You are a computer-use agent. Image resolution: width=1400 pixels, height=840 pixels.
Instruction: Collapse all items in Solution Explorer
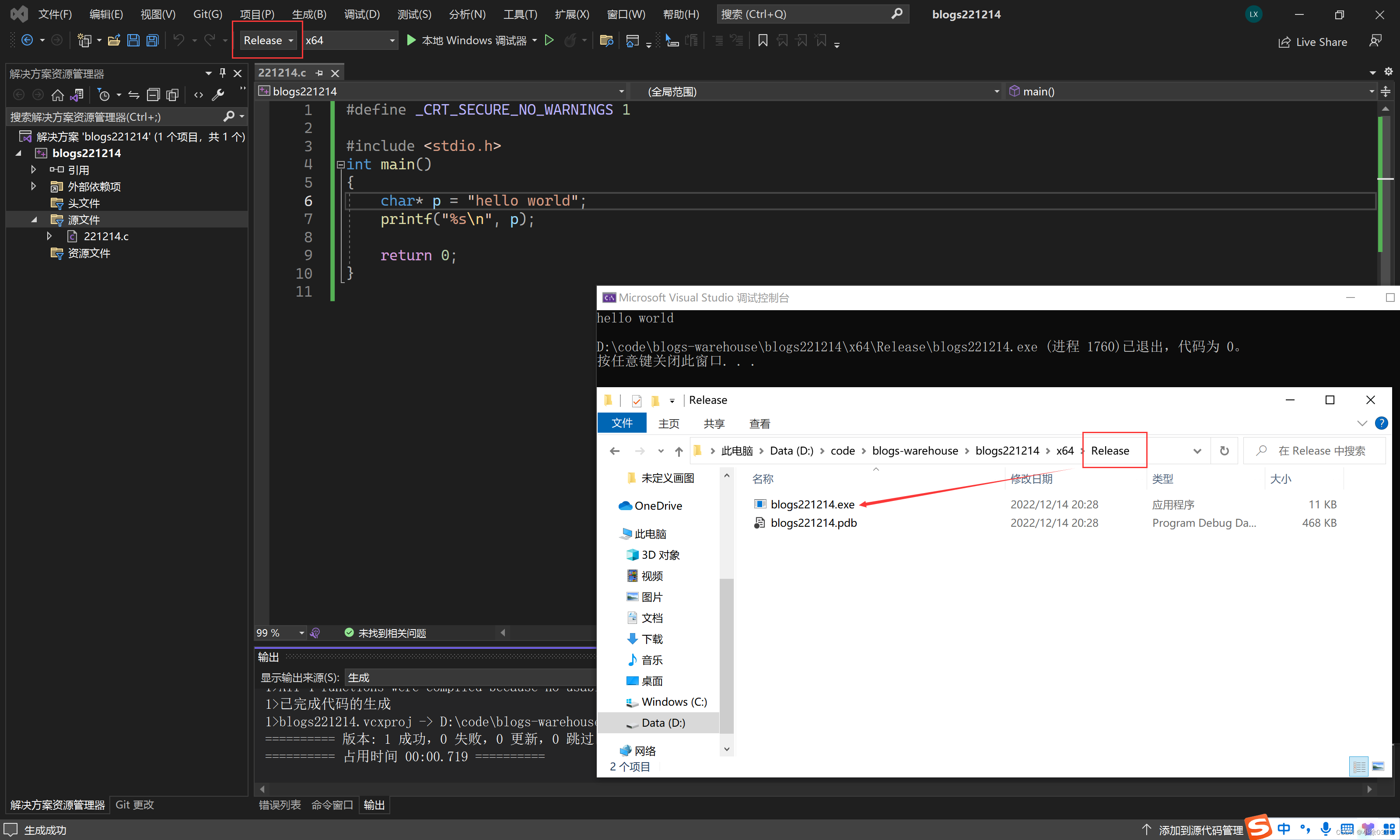point(154,95)
